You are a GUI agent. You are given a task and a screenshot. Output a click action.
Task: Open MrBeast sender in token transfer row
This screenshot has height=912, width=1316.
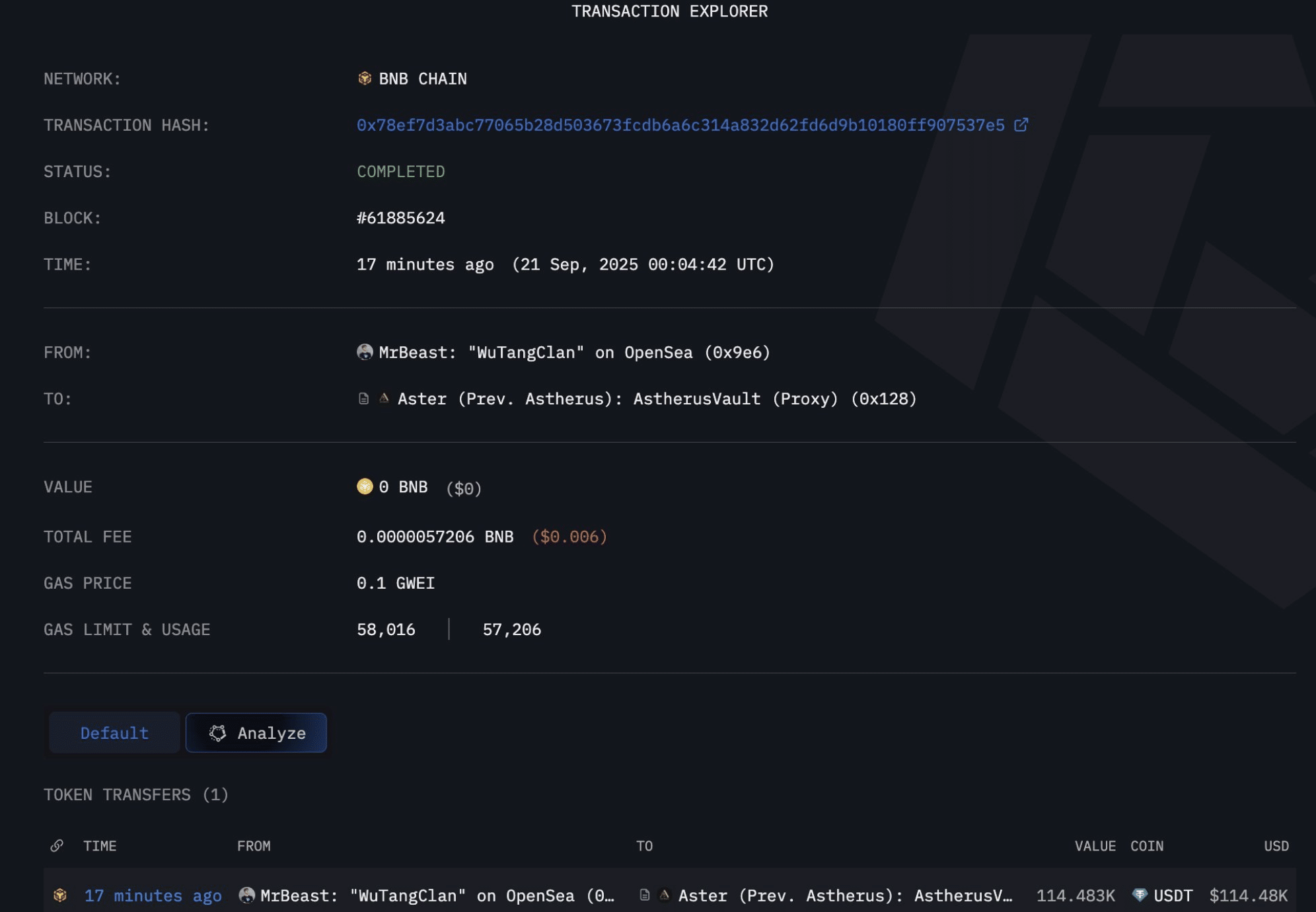pos(437,895)
